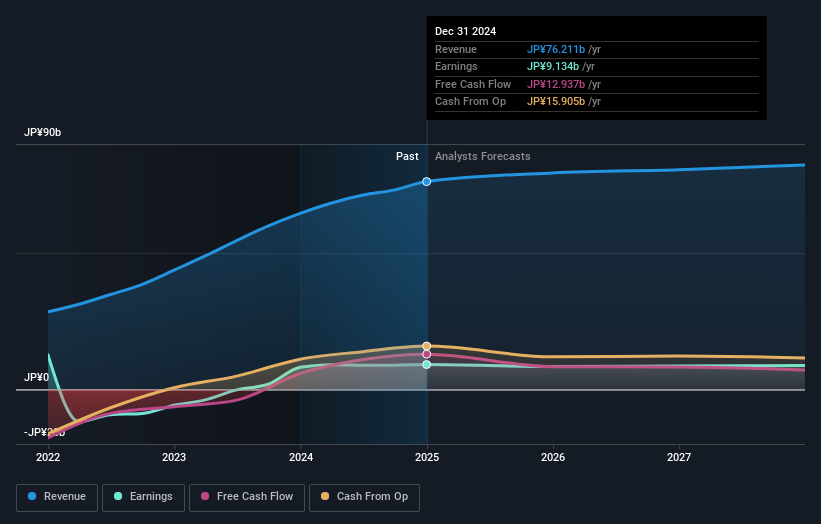Click the JP¥90b y-axis label
This screenshot has height=524, width=821.
(42, 132)
